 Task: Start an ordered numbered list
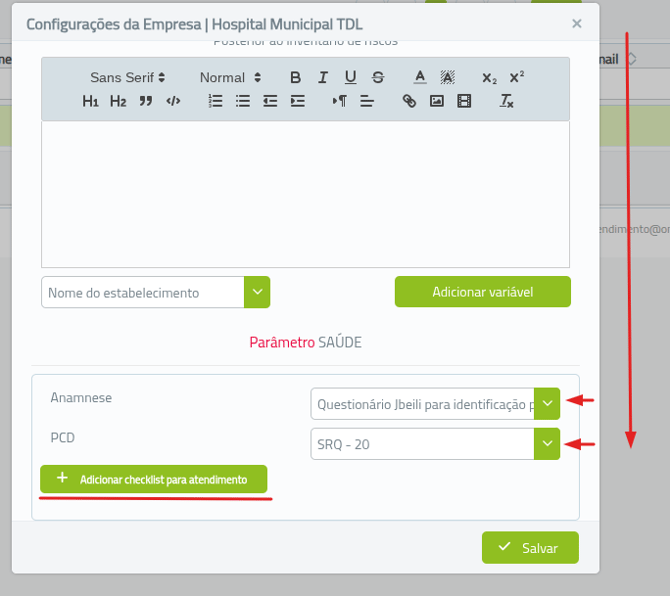tap(215, 101)
